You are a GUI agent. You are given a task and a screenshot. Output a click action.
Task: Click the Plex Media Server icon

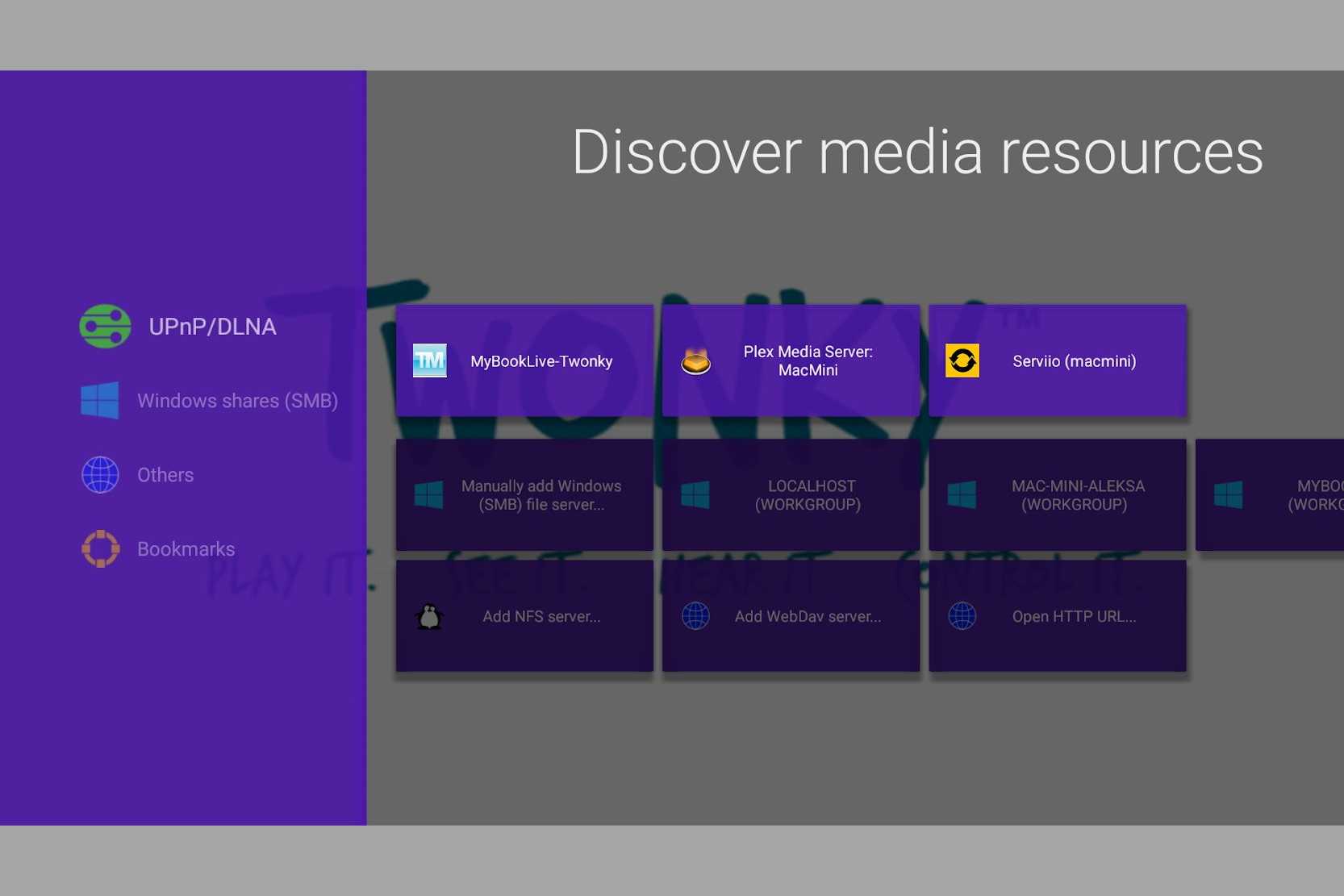click(695, 361)
